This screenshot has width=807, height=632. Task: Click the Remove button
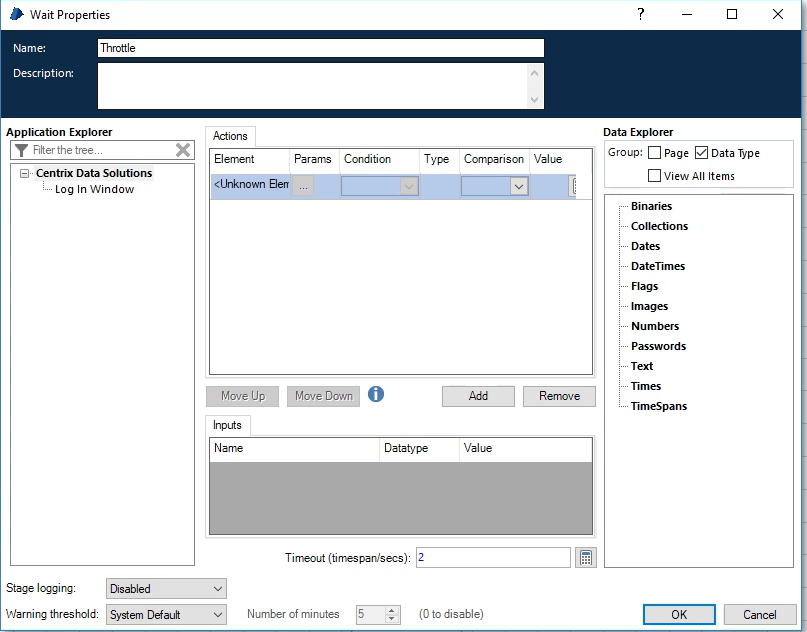point(559,396)
